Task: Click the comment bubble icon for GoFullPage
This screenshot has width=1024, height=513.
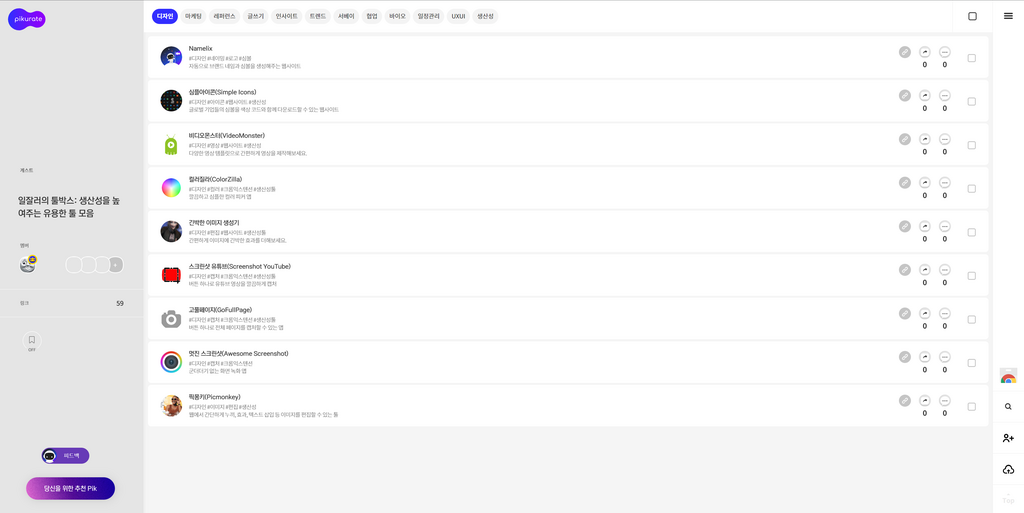Action: [x=944, y=313]
